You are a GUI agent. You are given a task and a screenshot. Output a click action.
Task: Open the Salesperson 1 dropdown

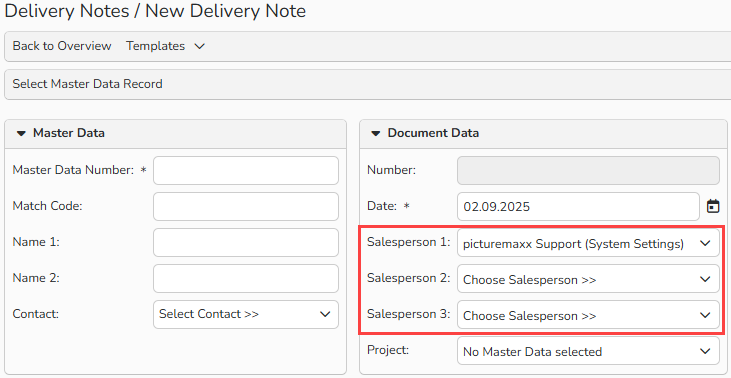point(588,243)
